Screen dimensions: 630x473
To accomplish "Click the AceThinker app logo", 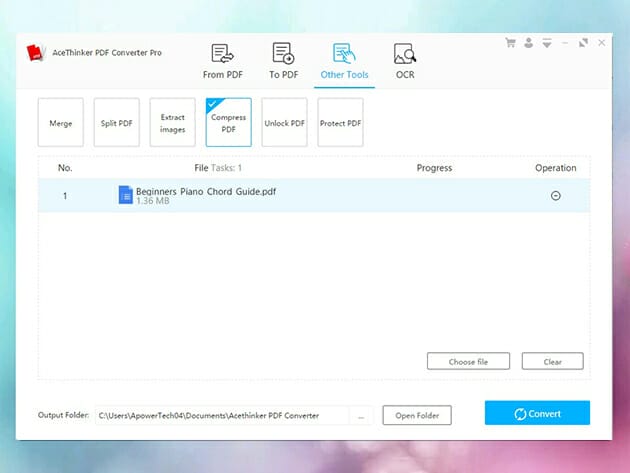I will click(38, 53).
